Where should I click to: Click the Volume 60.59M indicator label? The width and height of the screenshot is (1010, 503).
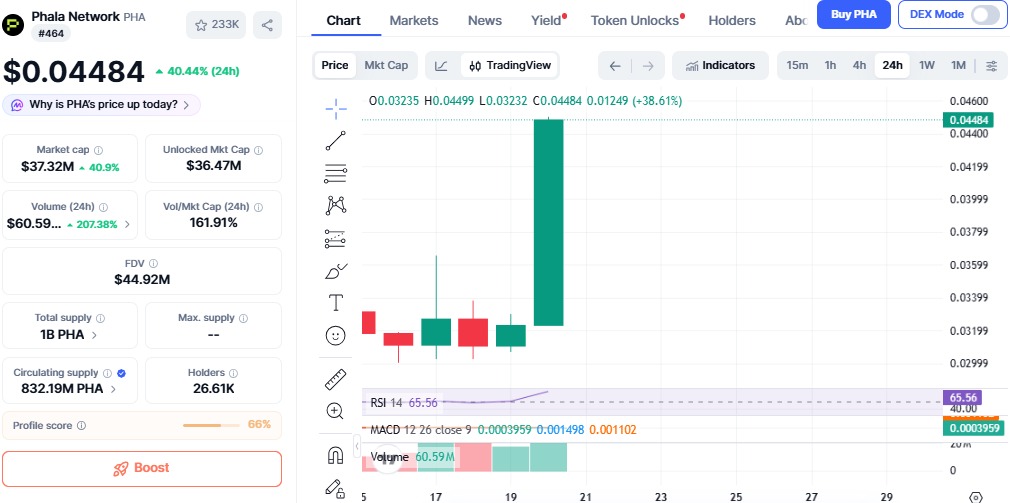413,457
